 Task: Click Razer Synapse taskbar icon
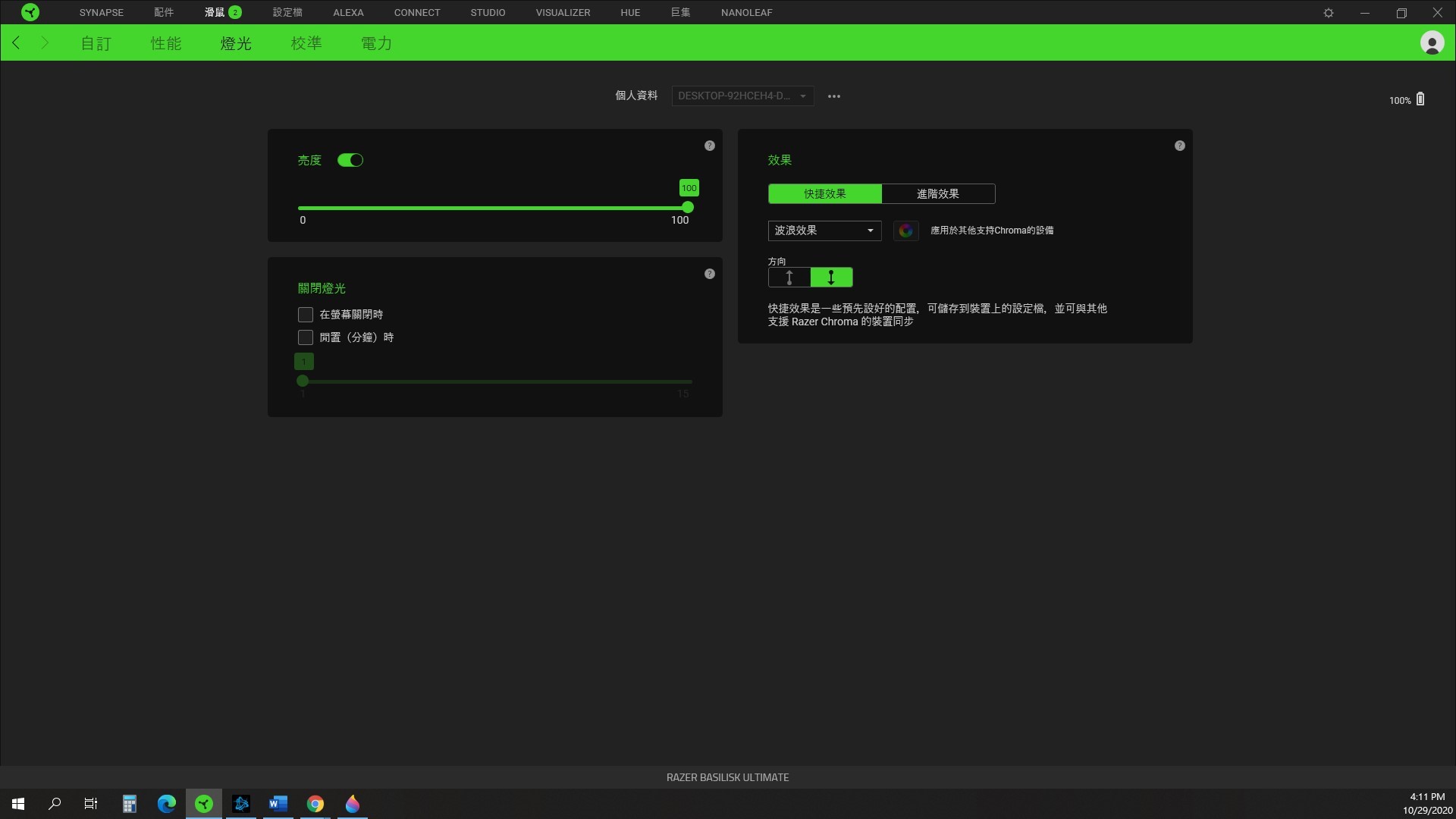click(x=204, y=803)
